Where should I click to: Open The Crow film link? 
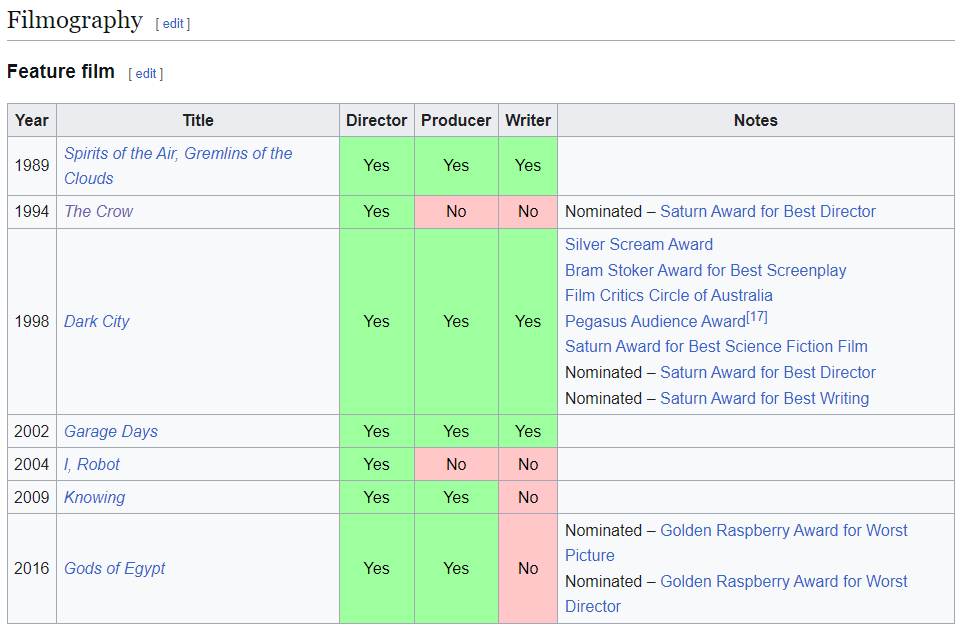tap(98, 211)
